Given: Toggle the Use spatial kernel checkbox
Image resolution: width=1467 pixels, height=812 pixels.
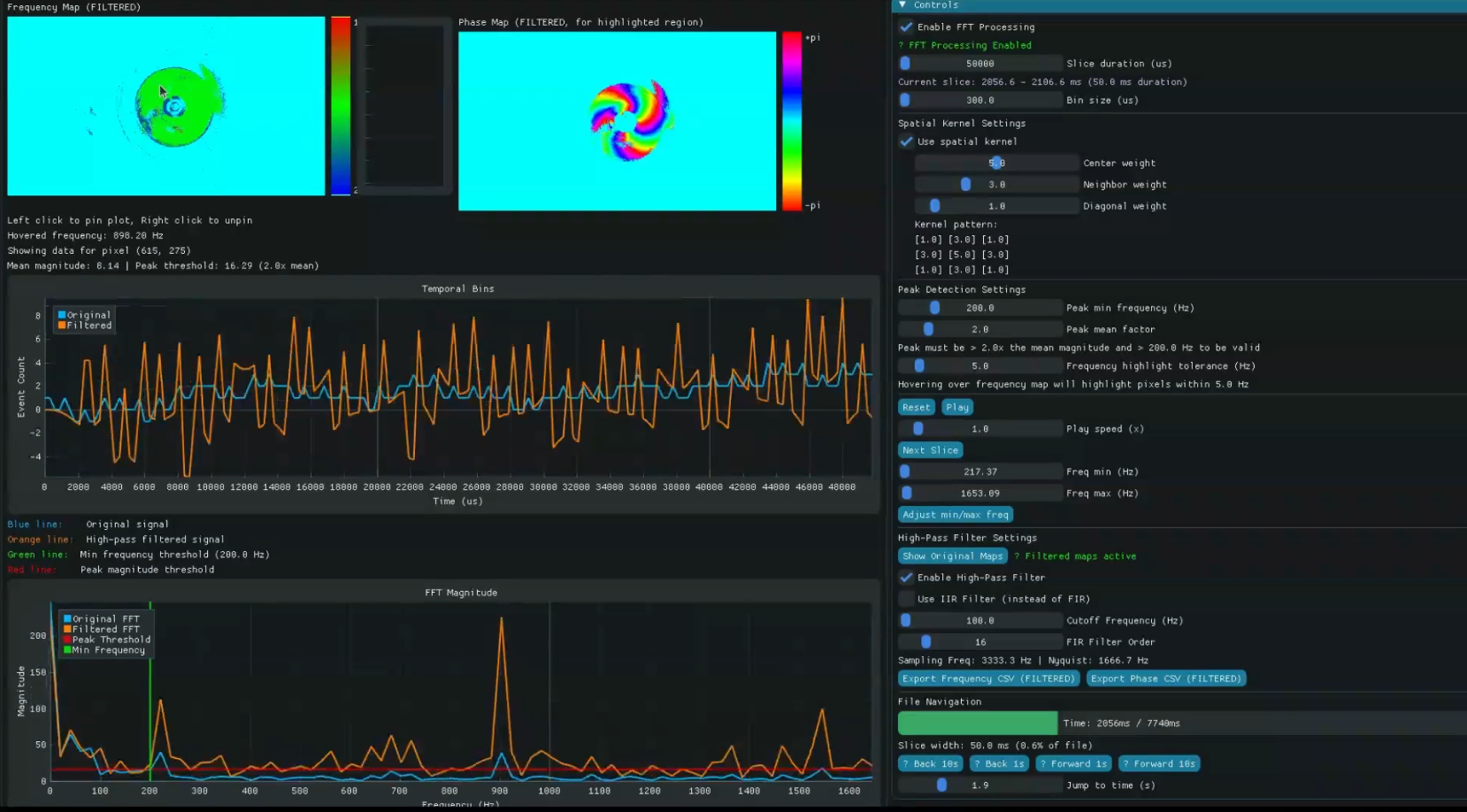Looking at the screenshot, I should pyautogui.click(x=906, y=142).
